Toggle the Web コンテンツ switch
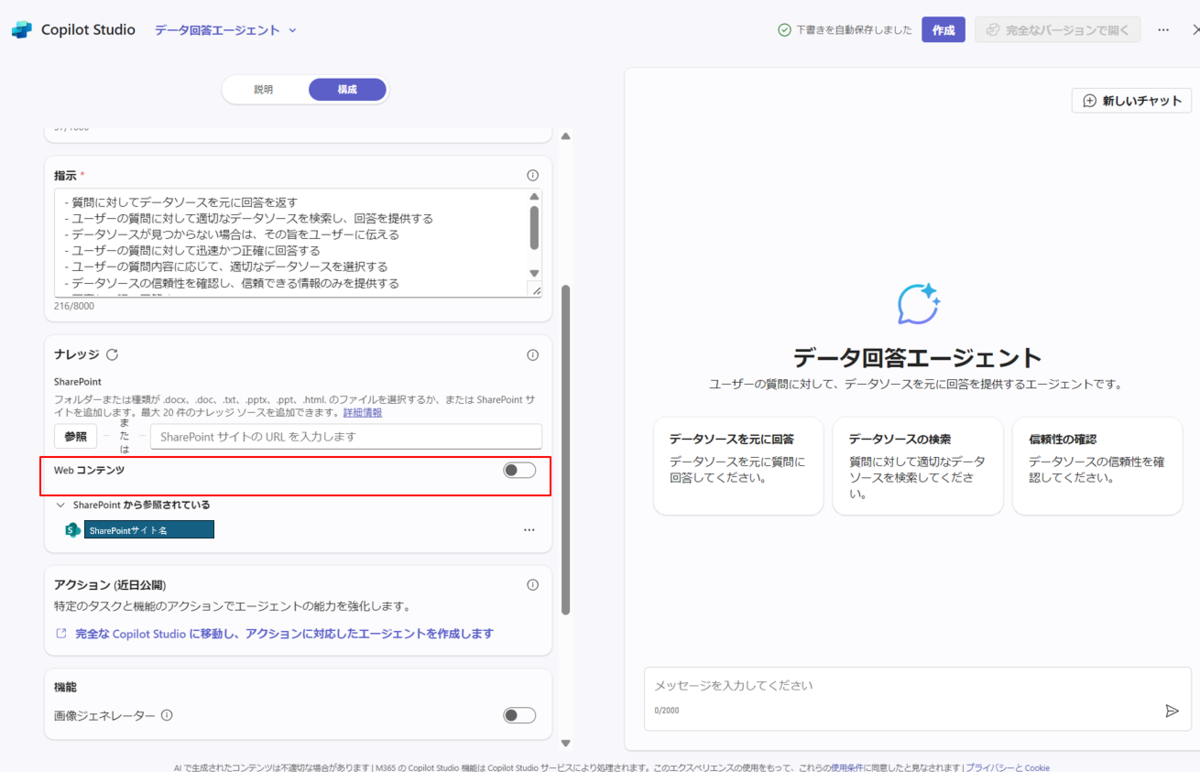The height and width of the screenshot is (772, 1200). pyautogui.click(x=520, y=470)
